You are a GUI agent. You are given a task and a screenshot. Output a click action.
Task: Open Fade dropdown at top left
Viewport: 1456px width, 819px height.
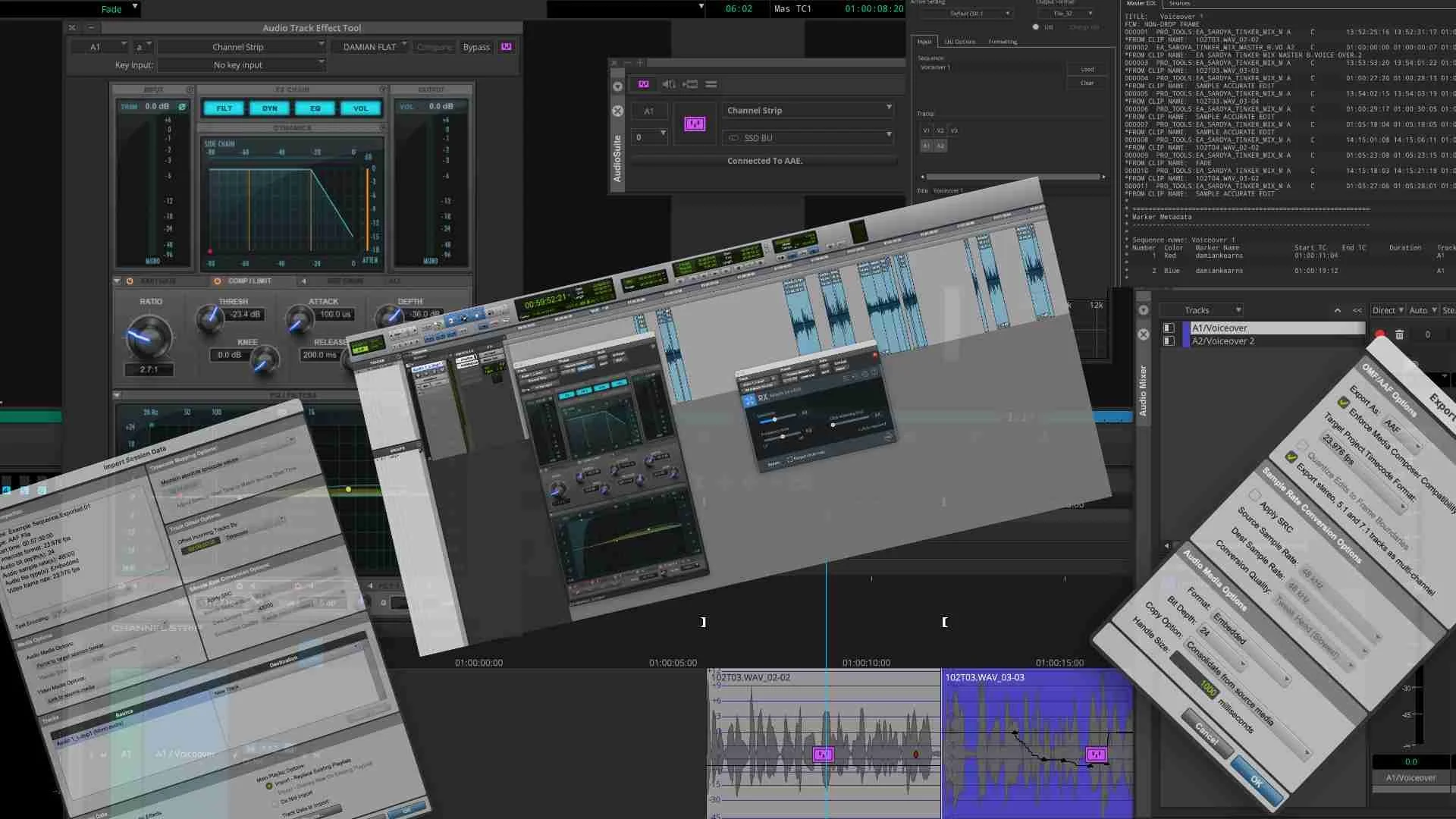[x=70, y=9]
